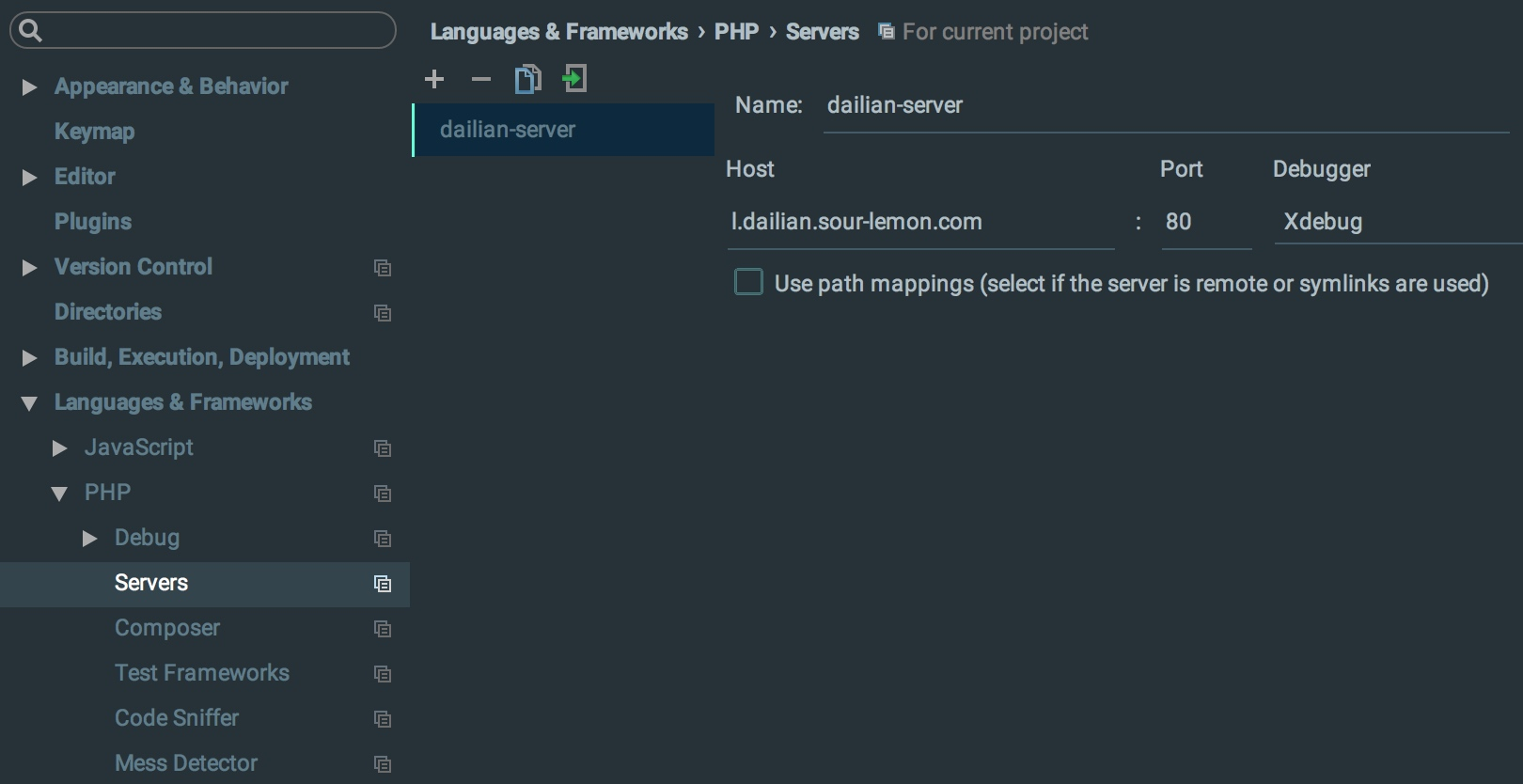1523x784 pixels.
Task: Expand the JavaScript node
Action: (59, 448)
